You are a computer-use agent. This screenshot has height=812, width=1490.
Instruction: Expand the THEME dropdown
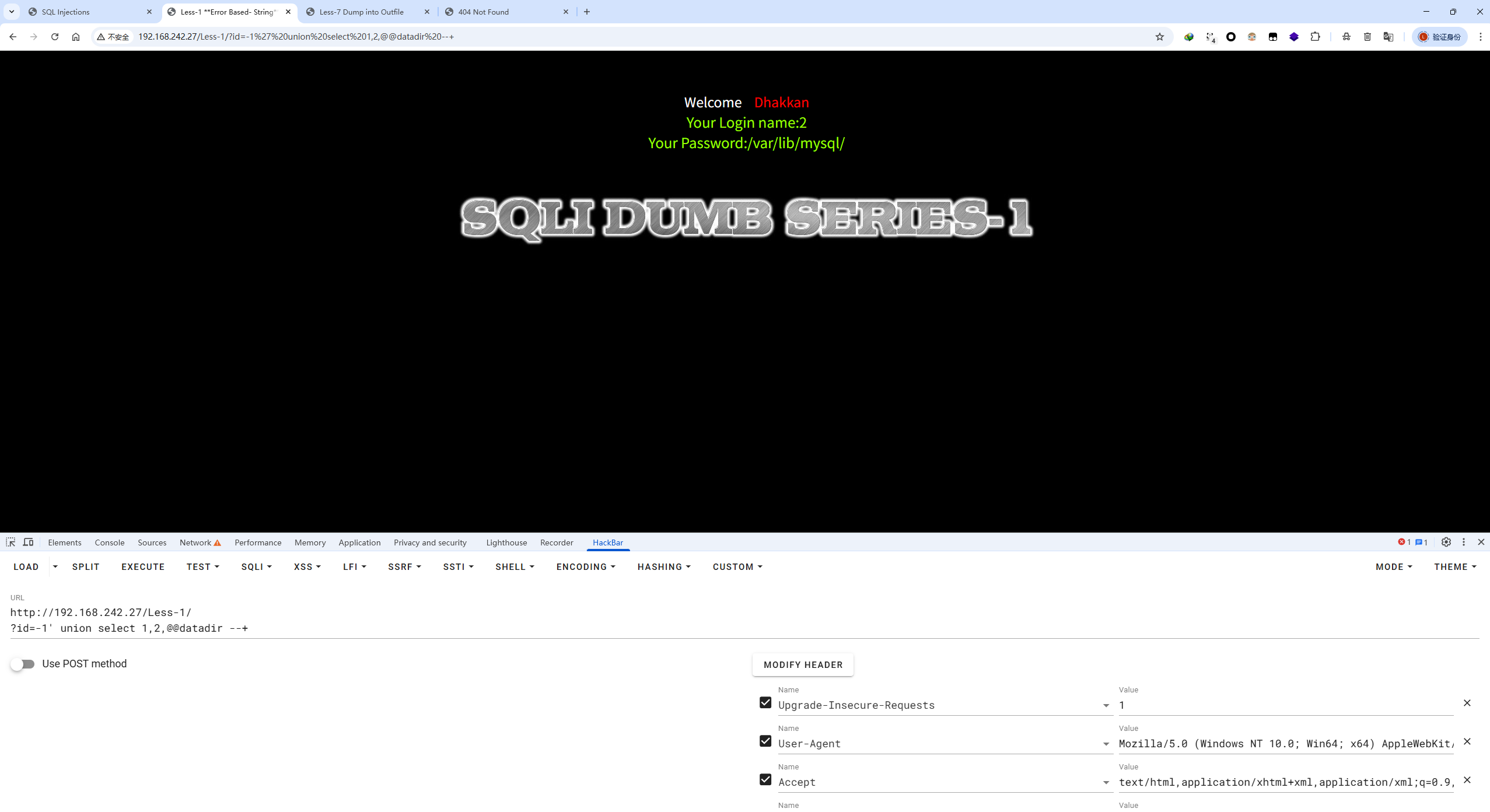pyautogui.click(x=1455, y=567)
